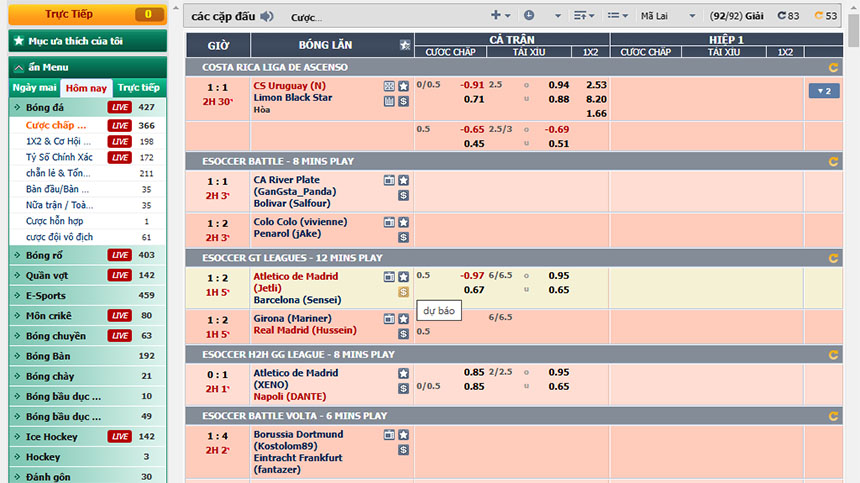Click the (92/92) Giải league filter

736,16
